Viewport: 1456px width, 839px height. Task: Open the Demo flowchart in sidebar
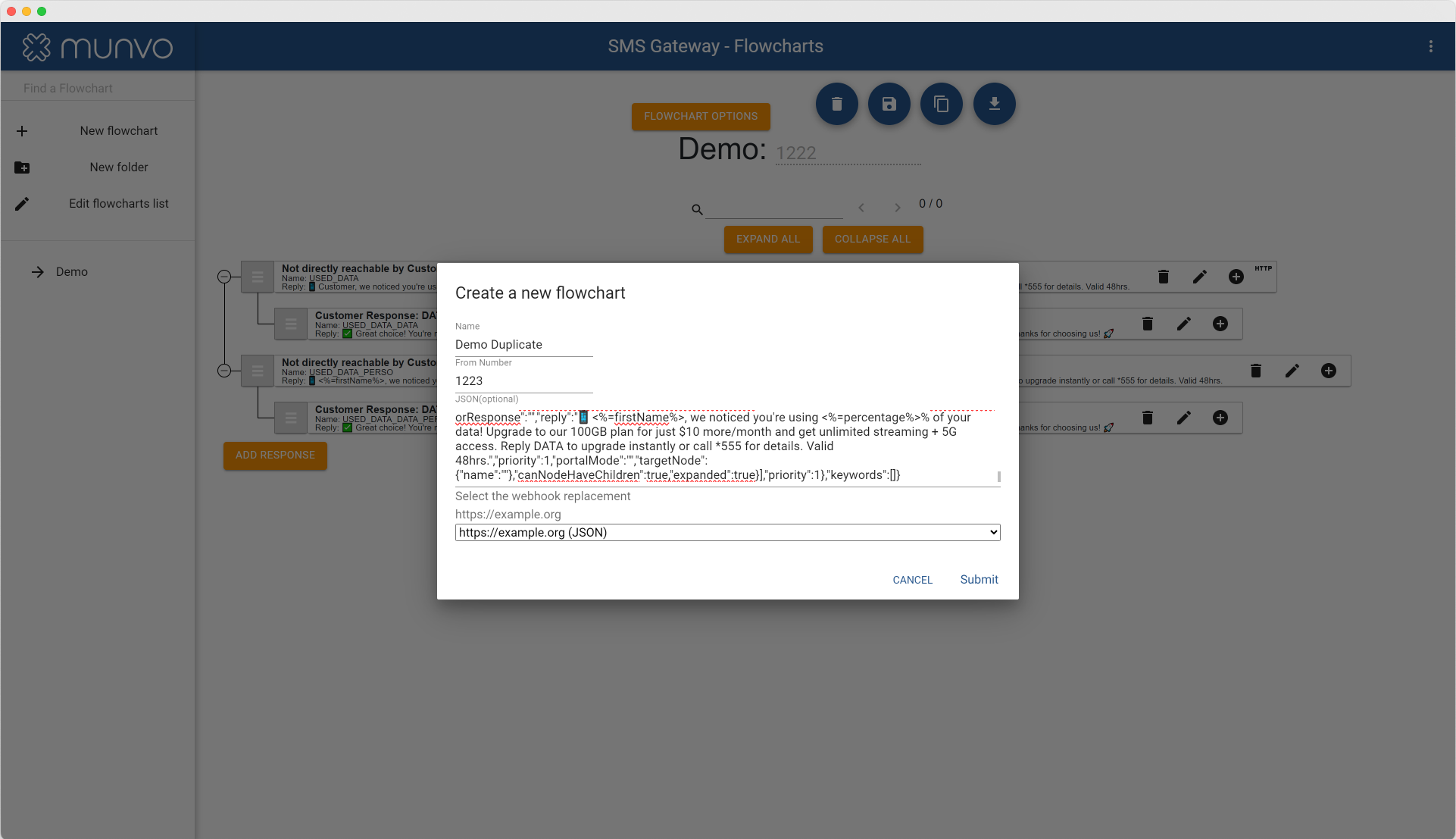click(x=72, y=272)
